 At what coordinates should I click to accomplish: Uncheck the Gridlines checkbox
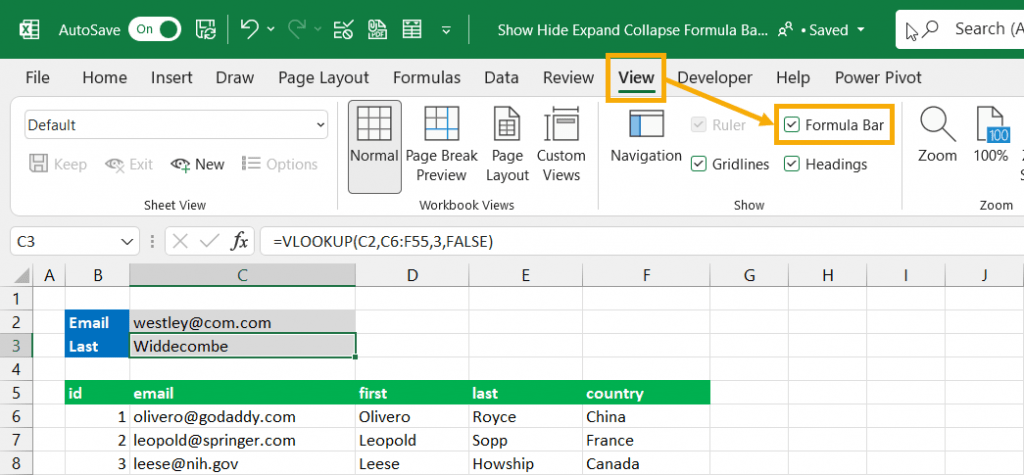point(700,164)
